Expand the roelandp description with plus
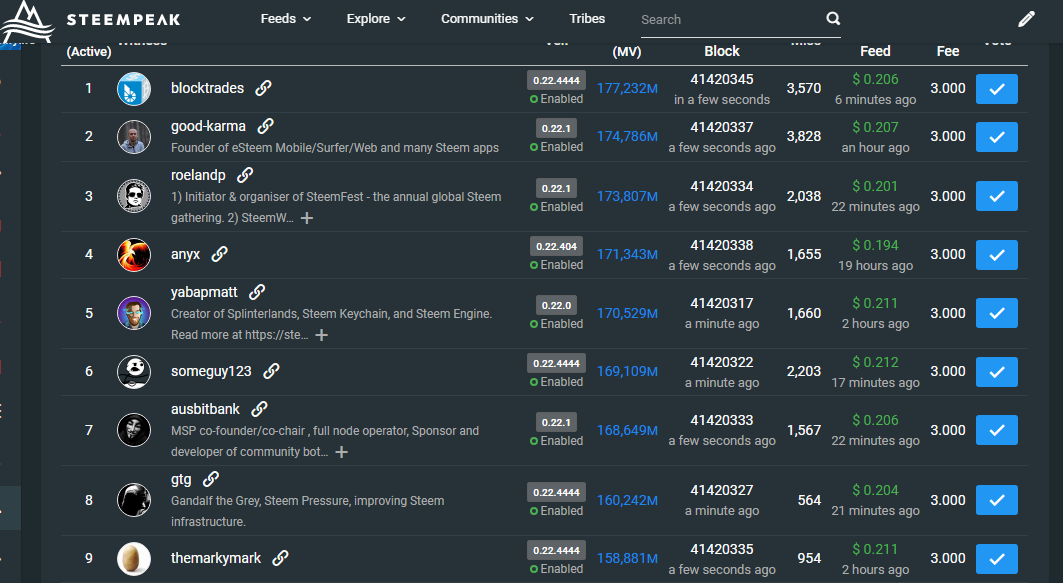 point(307,217)
